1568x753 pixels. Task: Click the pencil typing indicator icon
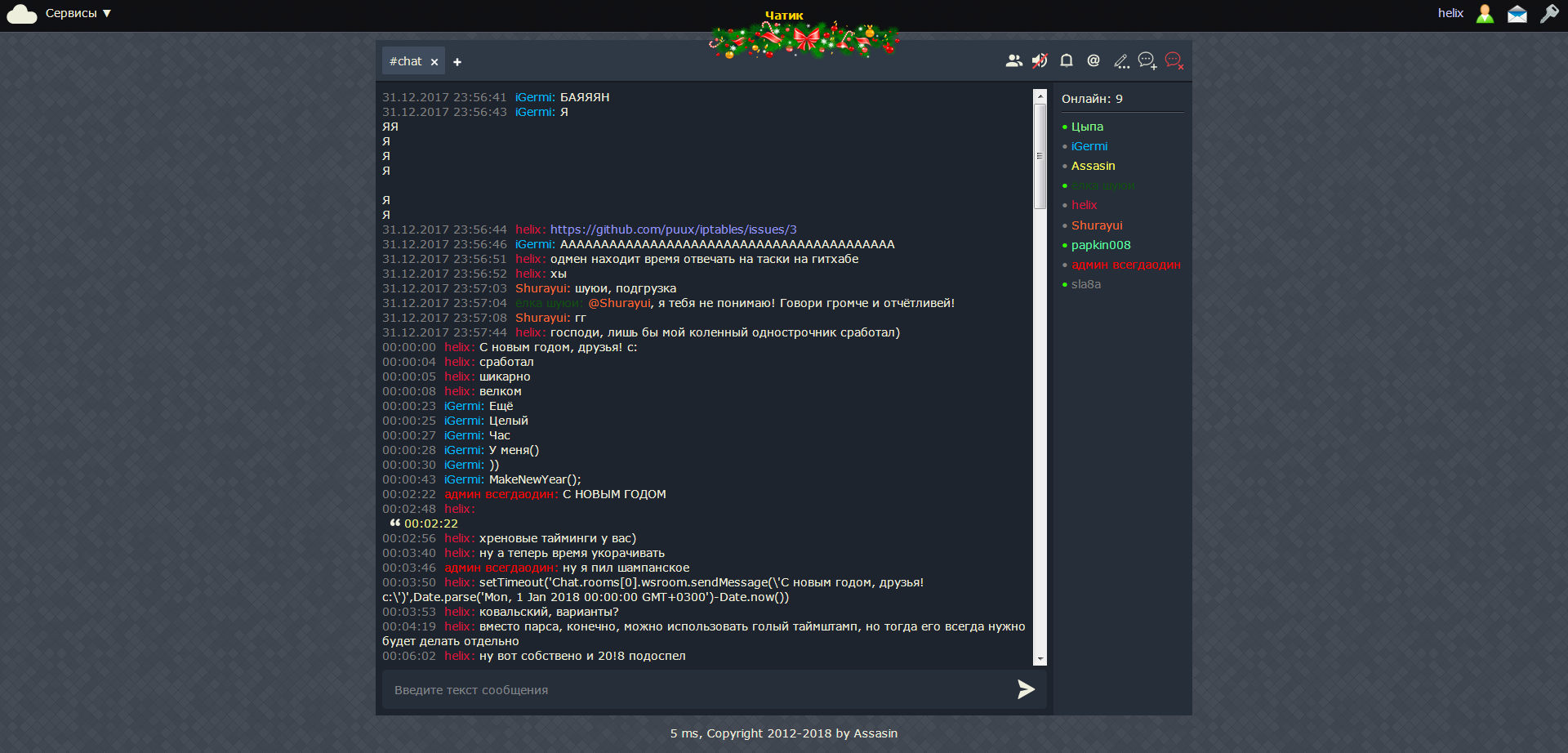[x=1121, y=61]
